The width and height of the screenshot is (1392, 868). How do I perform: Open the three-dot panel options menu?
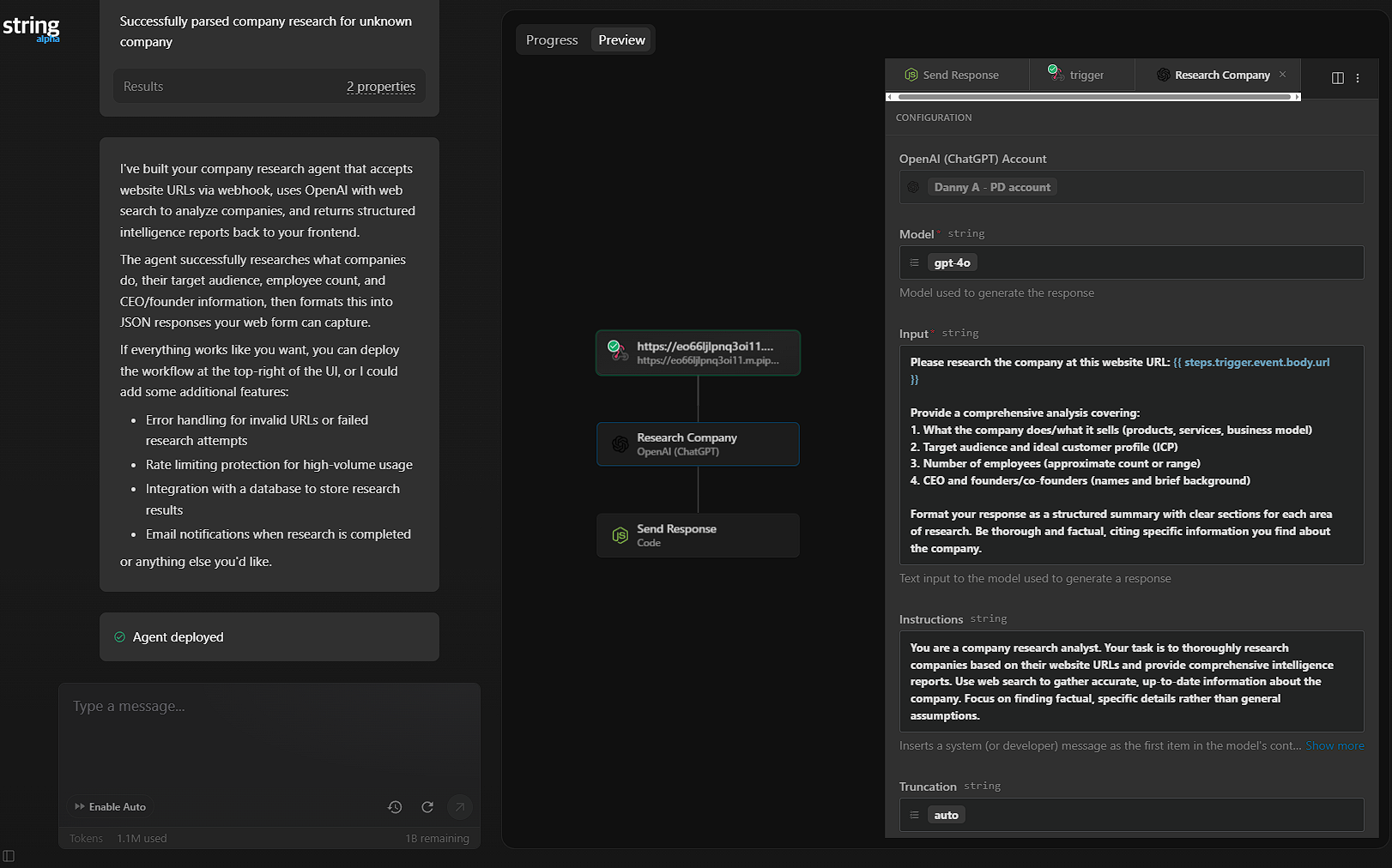coord(1358,78)
